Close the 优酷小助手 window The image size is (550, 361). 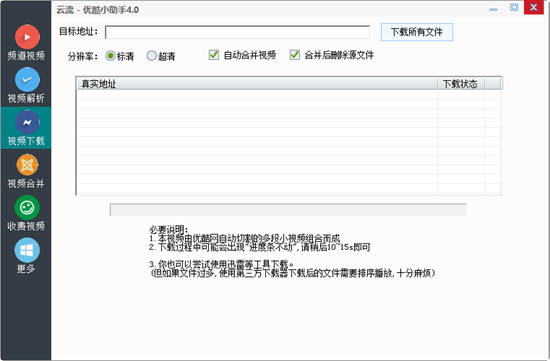[x=534, y=7]
